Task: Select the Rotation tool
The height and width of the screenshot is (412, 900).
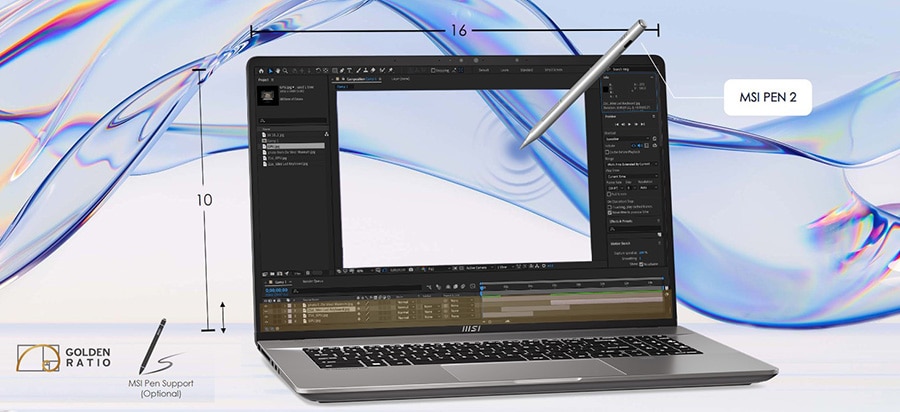Action: coord(318,71)
